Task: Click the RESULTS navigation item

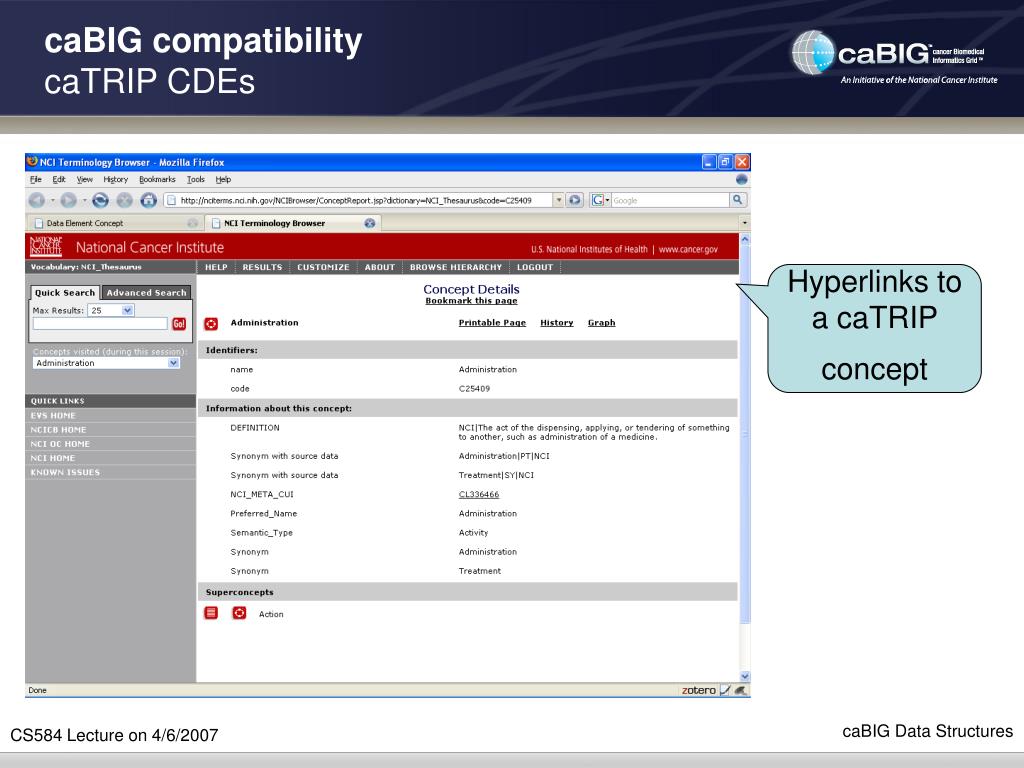Action: pos(263,267)
